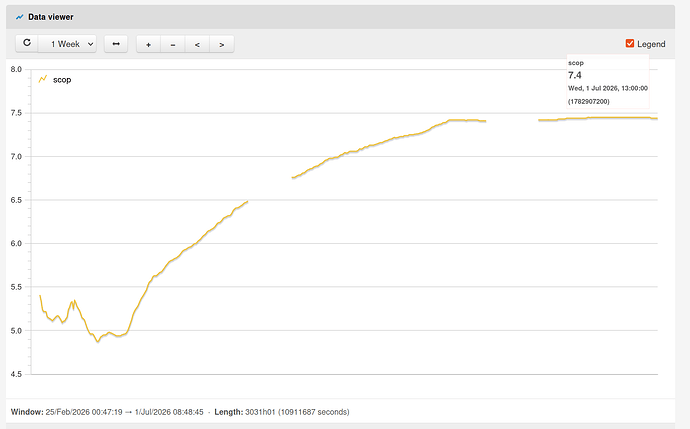Pan right with the greater-than button
This screenshot has width=690, height=429.
click(x=222, y=44)
